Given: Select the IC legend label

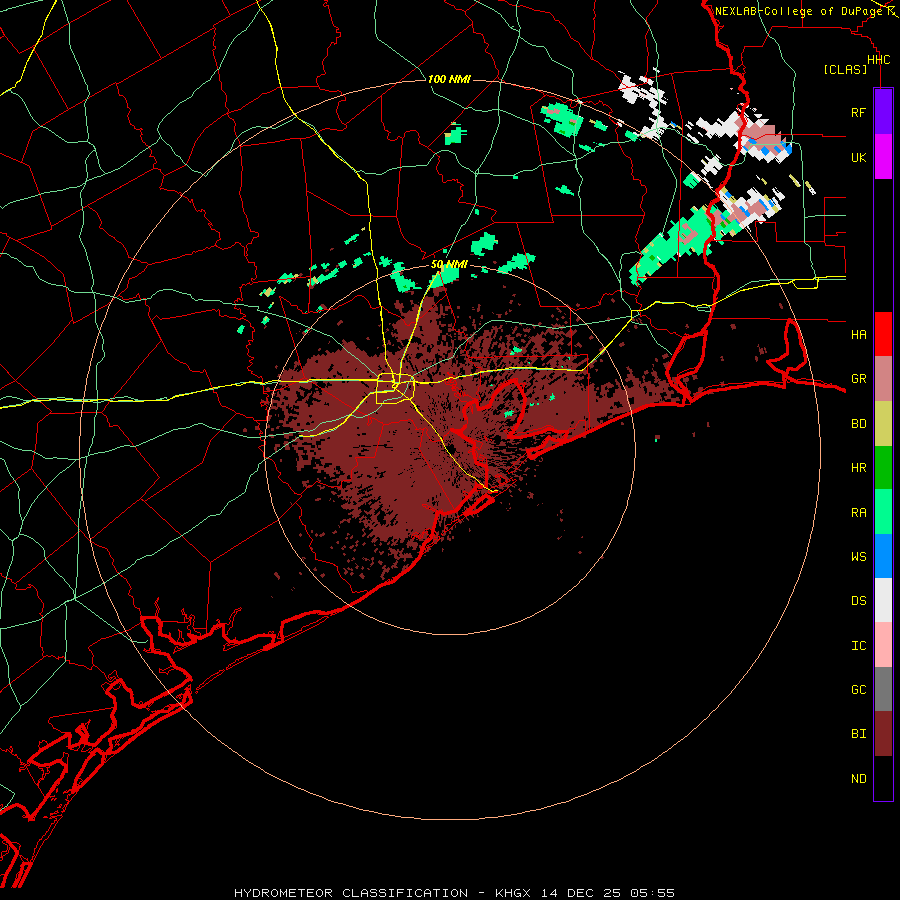Looking at the screenshot, I should pos(858,646).
